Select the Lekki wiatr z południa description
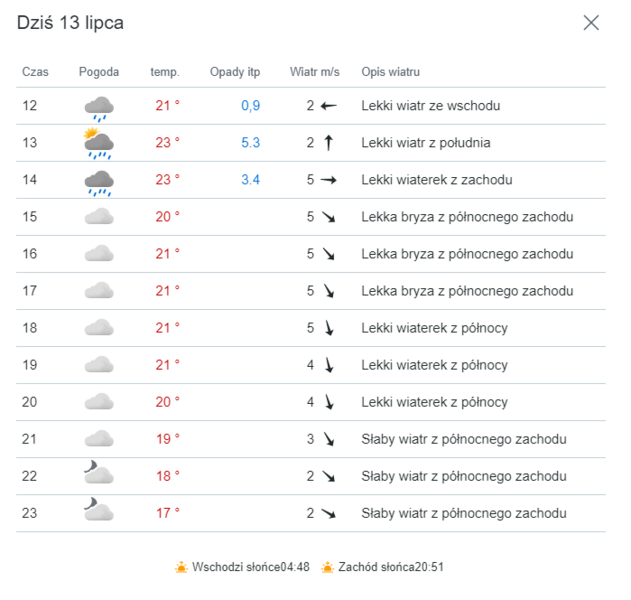The width and height of the screenshot is (631, 600). (x=426, y=143)
